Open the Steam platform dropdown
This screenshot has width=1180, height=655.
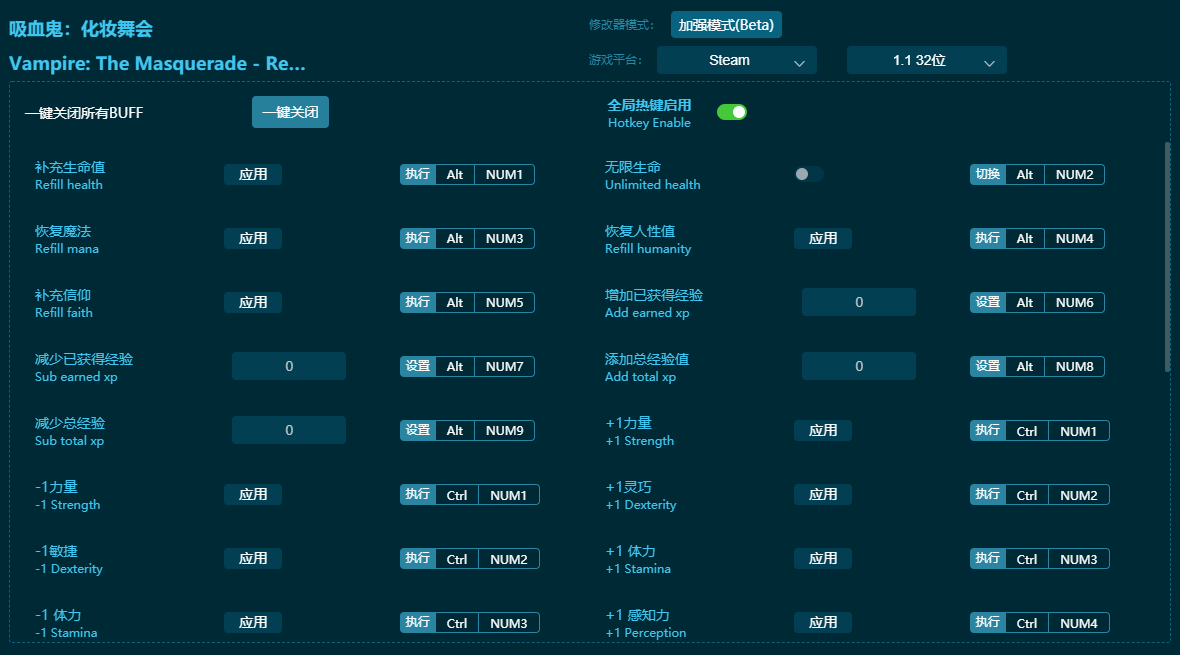pyautogui.click(x=737, y=60)
